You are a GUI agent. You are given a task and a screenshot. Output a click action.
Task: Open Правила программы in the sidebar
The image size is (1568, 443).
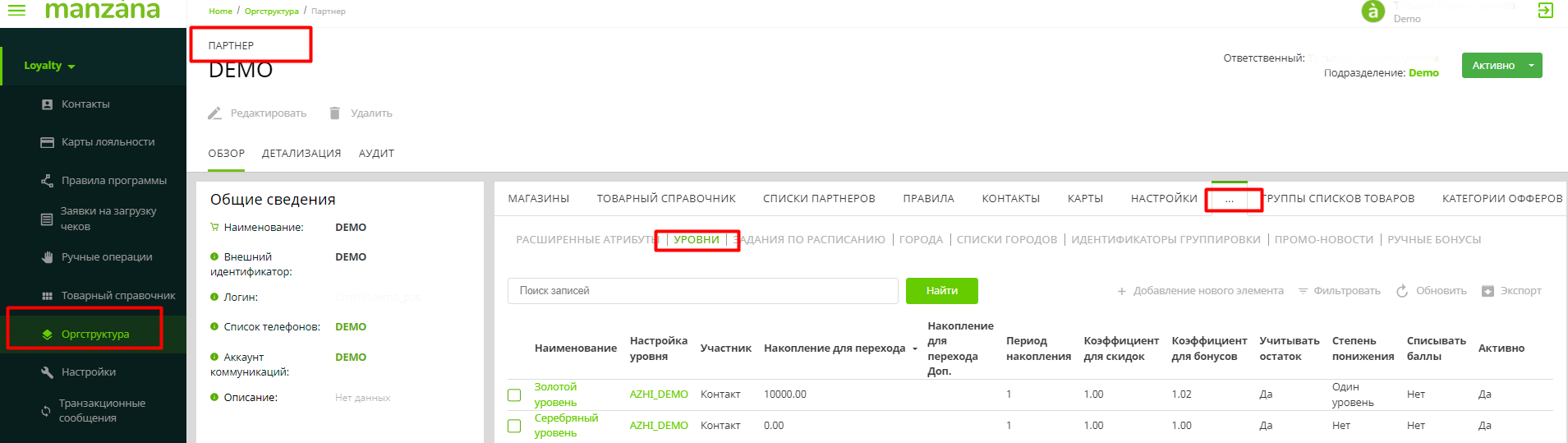[x=113, y=181]
